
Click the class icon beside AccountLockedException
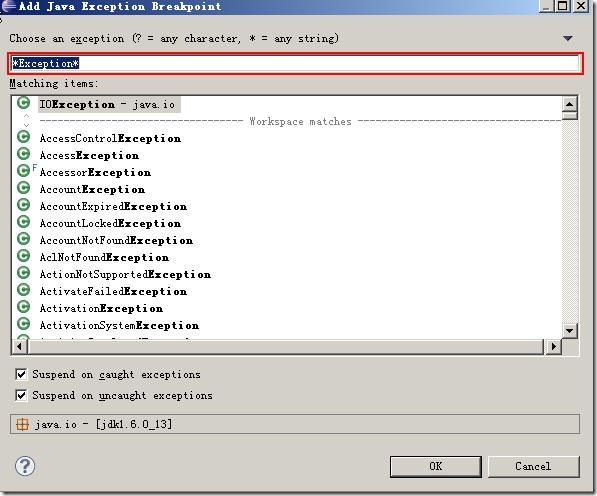coord(24,222)
